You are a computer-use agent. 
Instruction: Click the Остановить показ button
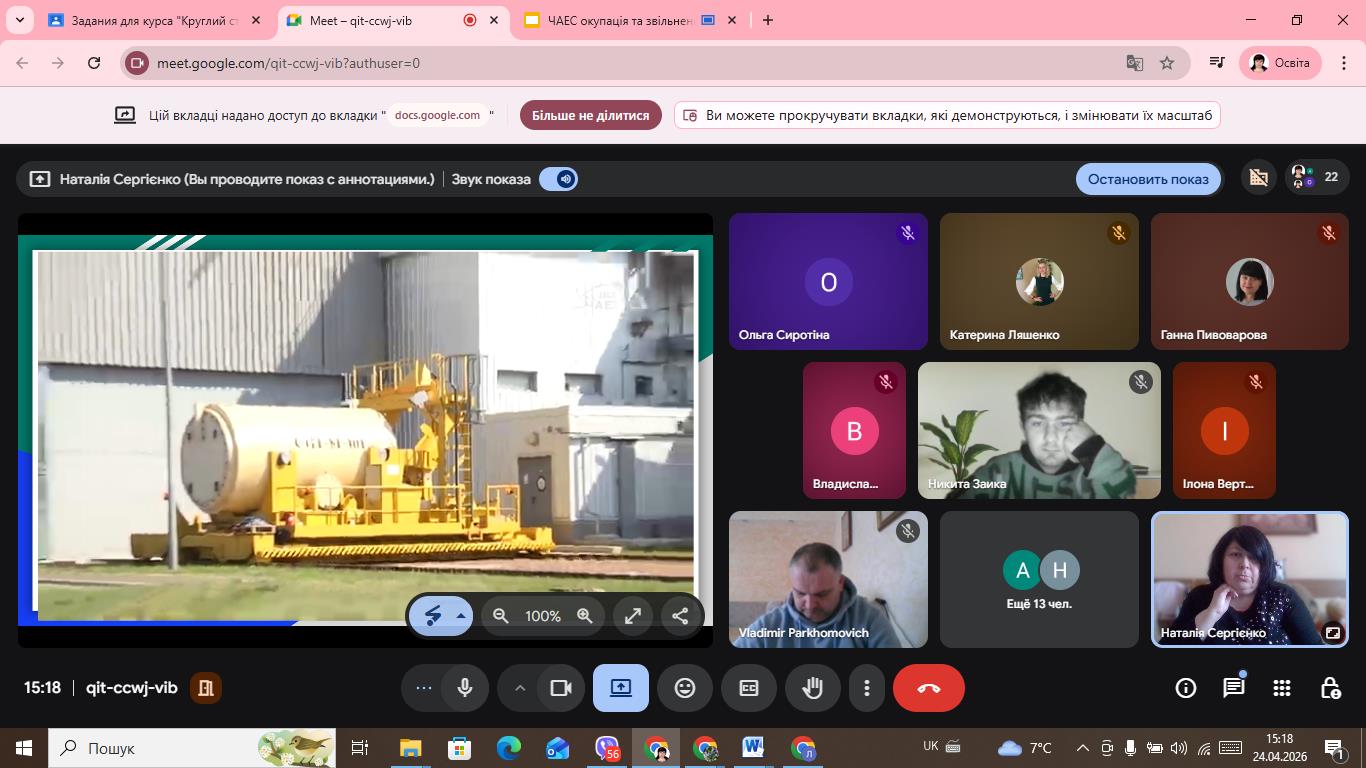[x=1148, y=179]
